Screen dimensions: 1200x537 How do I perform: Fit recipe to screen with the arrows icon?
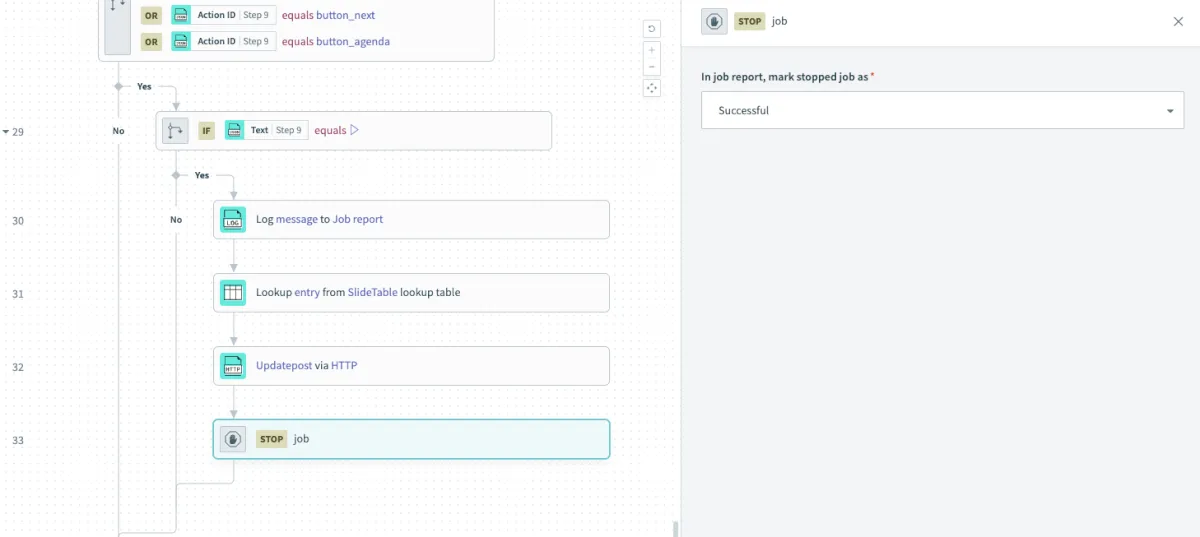(652, 88)
